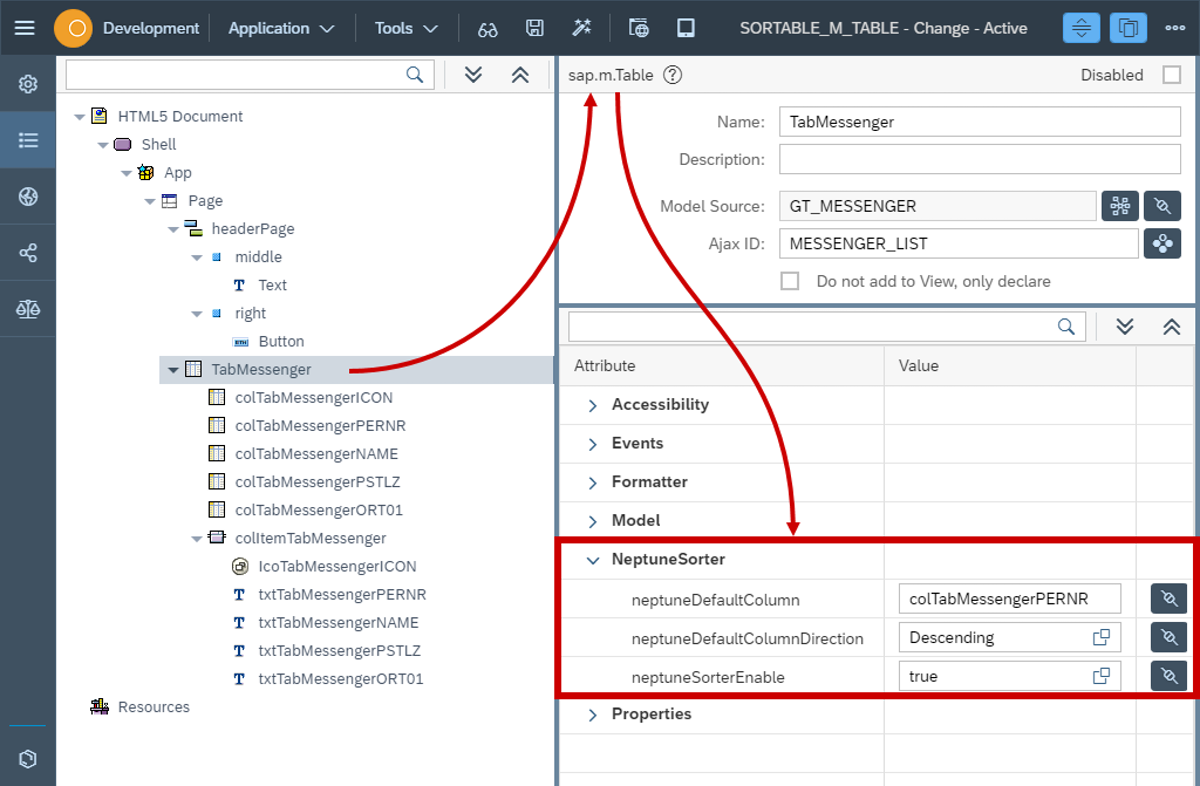
Task: Click inside the attribute search field
Action: point(820,326)
